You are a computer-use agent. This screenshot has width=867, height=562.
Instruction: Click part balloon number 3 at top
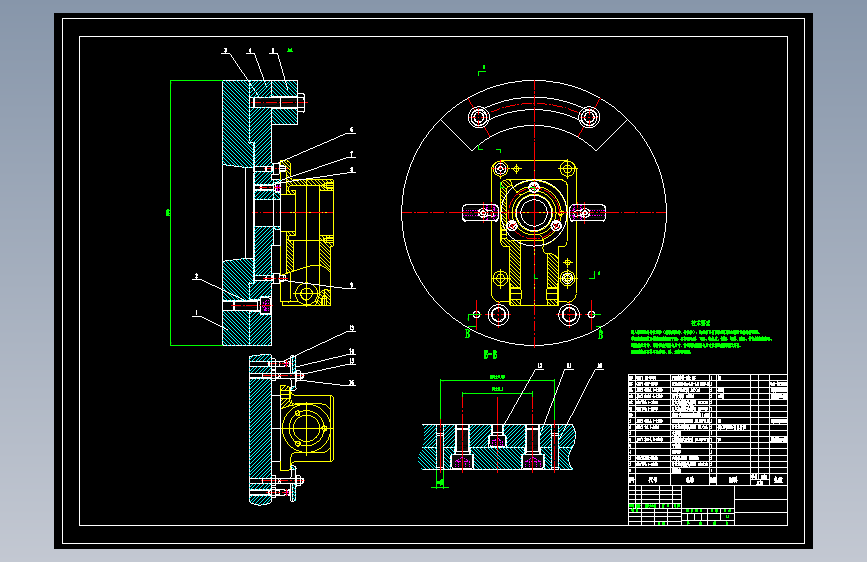click(225, 51)
